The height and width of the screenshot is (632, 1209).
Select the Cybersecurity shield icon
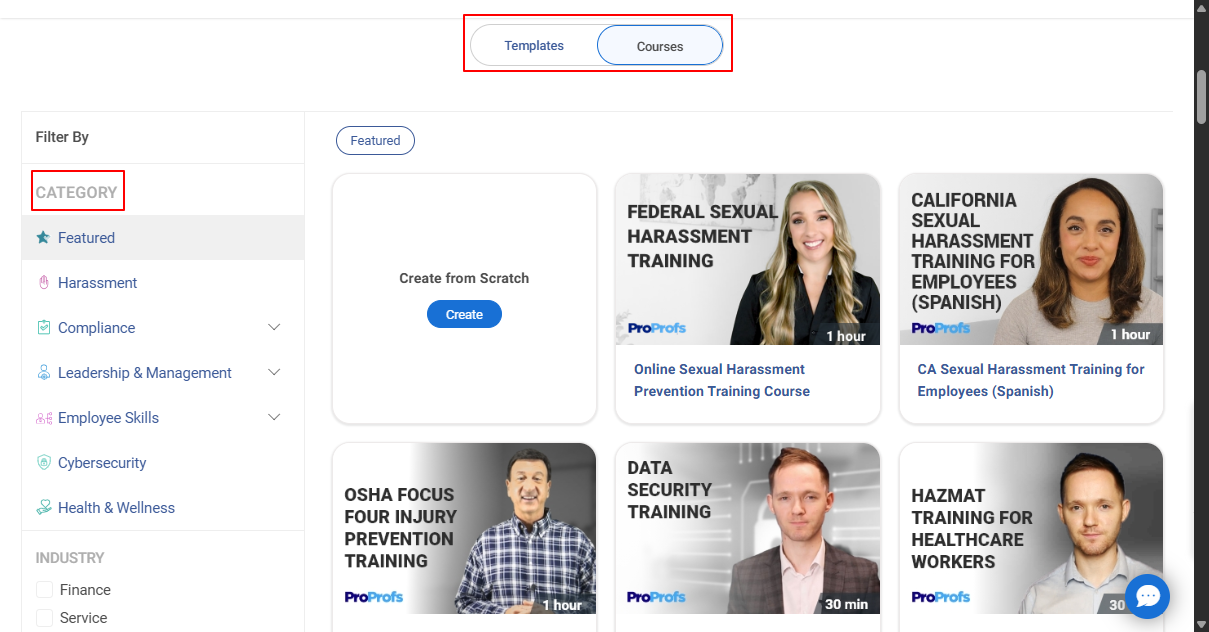[x=44, y=462]
